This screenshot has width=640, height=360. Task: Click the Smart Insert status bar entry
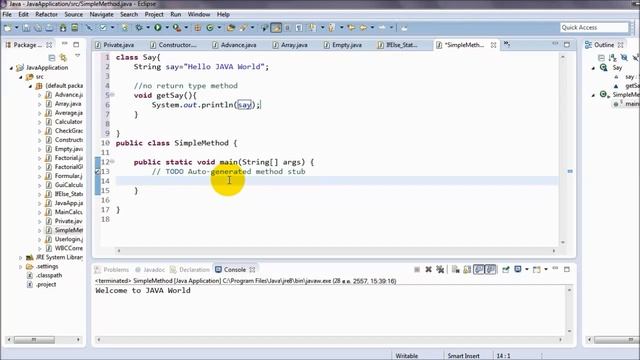click(463, 356)
